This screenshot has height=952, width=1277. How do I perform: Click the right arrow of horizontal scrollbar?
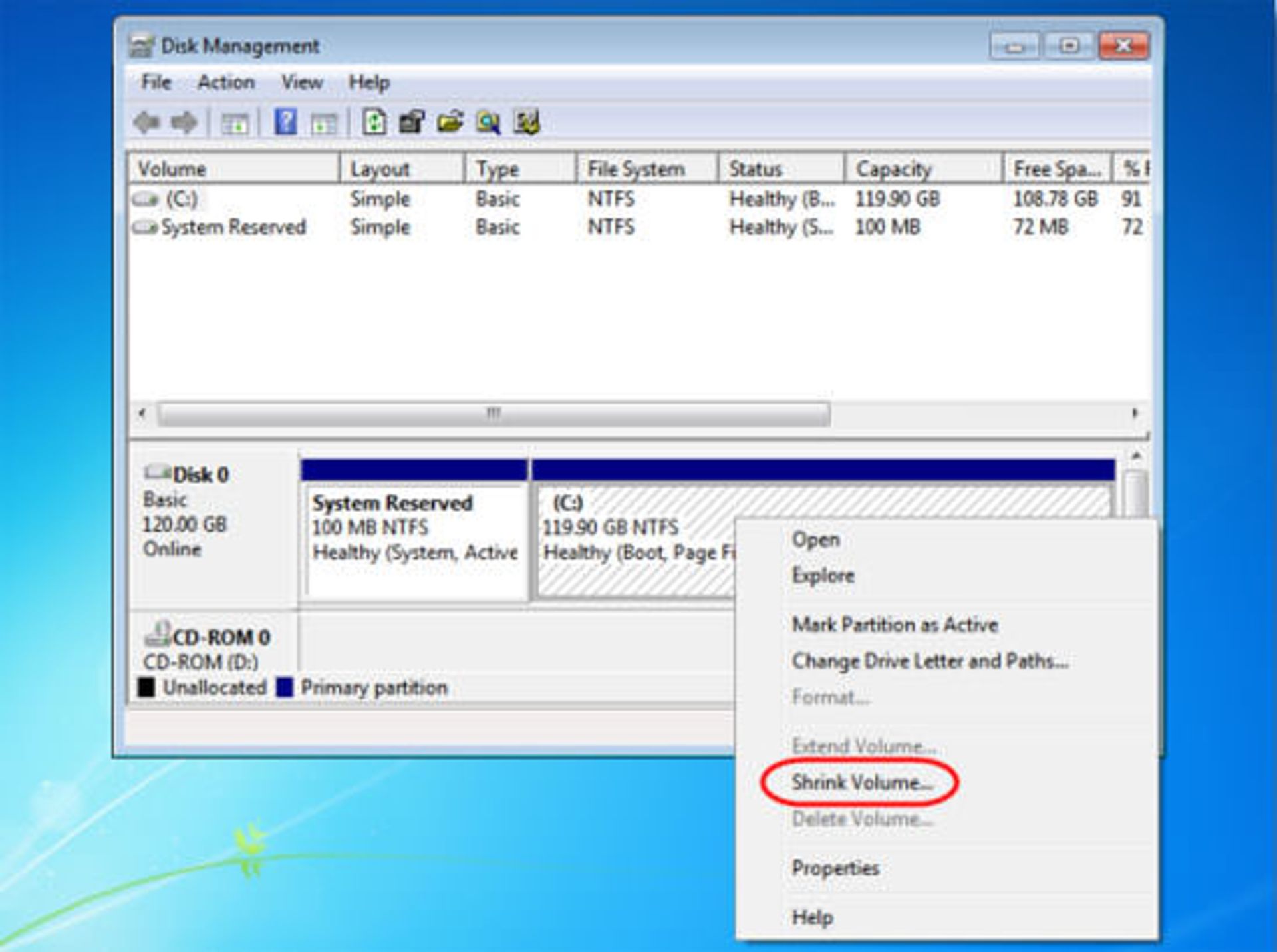pyautogui.click(x=1135, y=414)
